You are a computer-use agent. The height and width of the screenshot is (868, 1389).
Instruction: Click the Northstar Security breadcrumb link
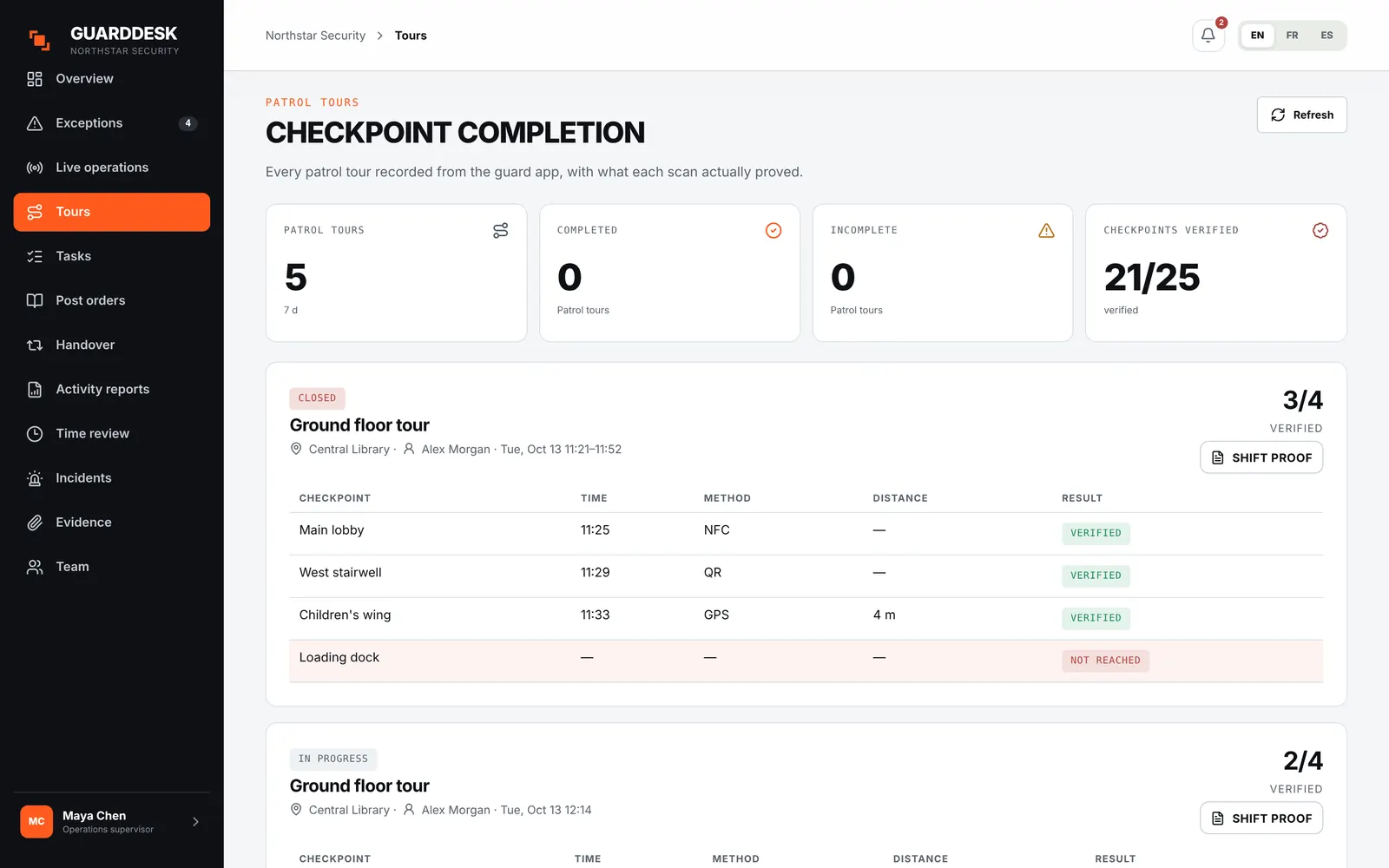(315, 36)
